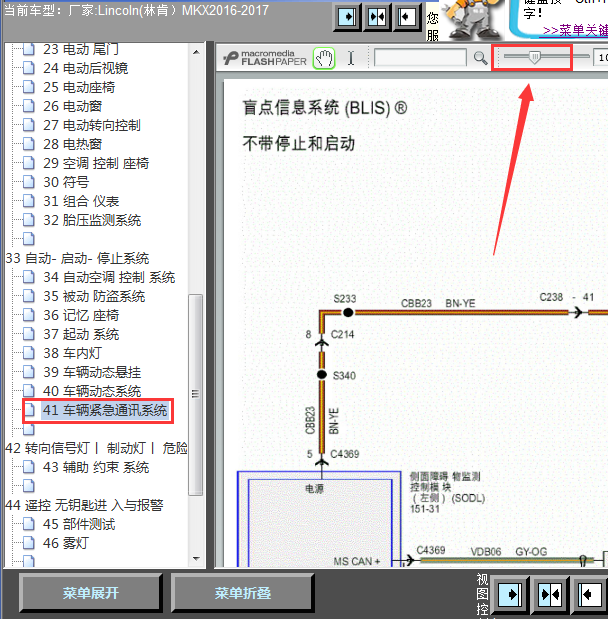The image size is (608, 619).
Task: Open 34 自动空调 控制 系统 item
Action: click(x=109, y=277)
